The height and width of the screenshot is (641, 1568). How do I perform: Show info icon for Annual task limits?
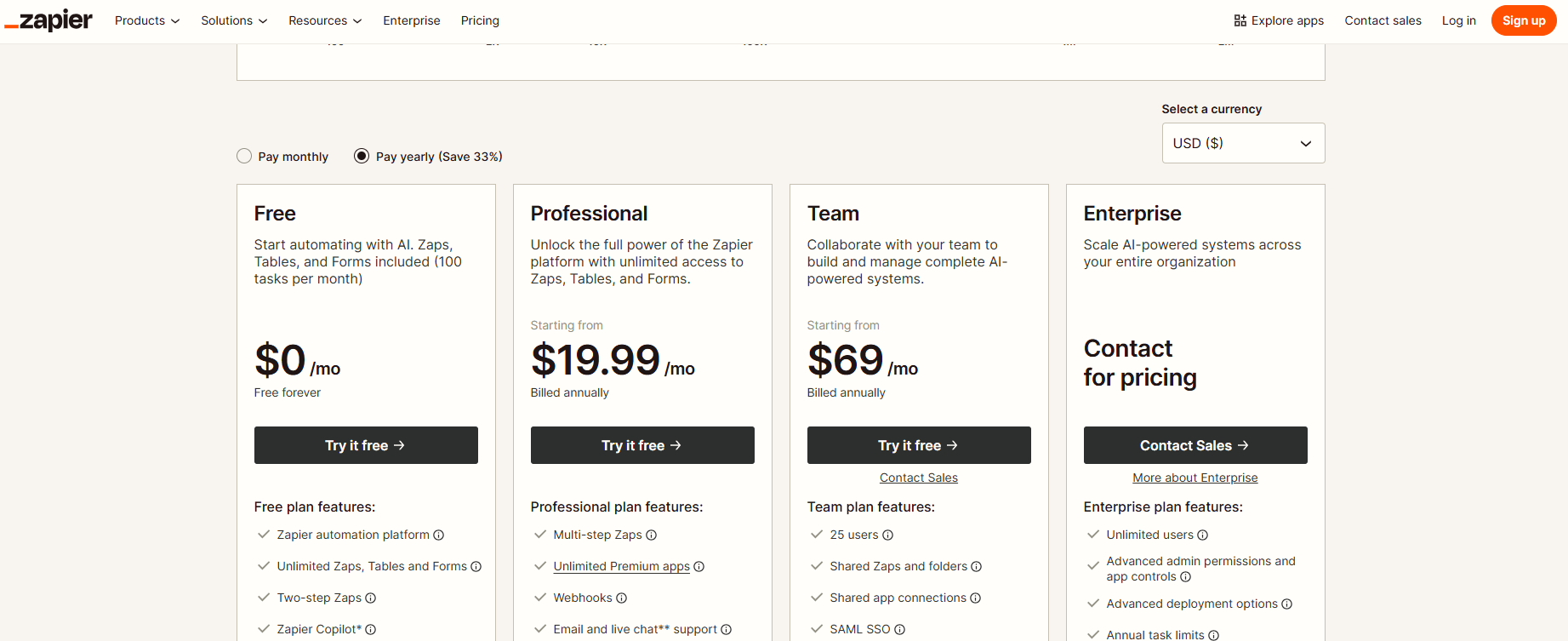tap(1214, 635)
